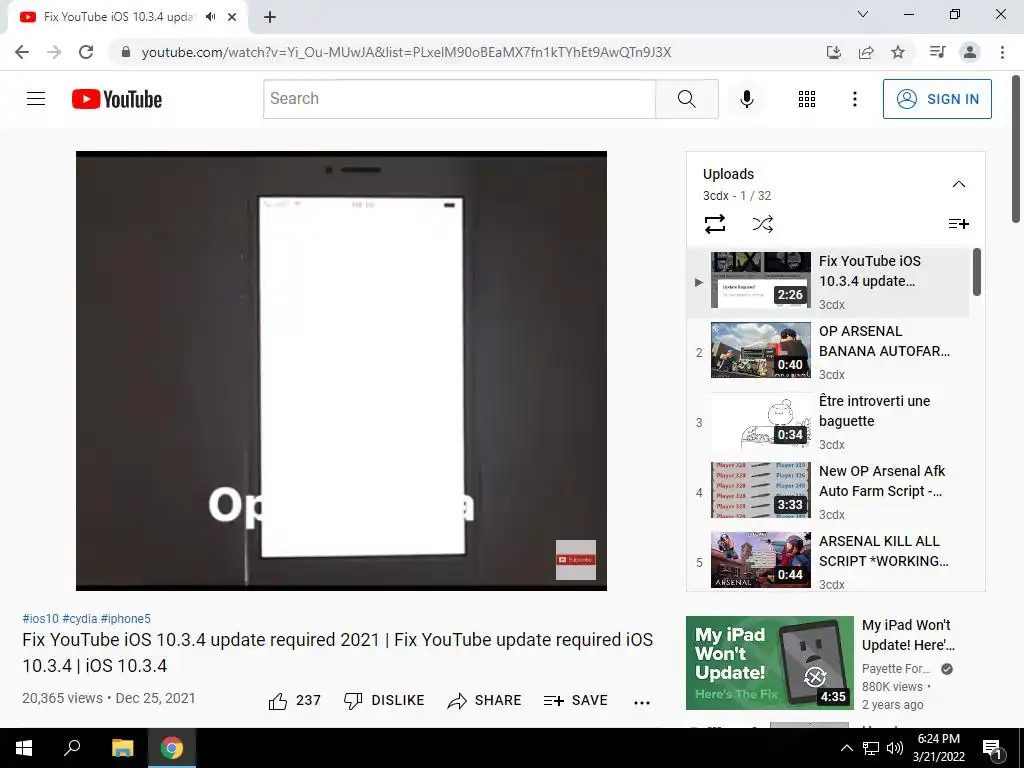Bookmark this tab with star
1024x768 pixels.
tap(898, 52)
